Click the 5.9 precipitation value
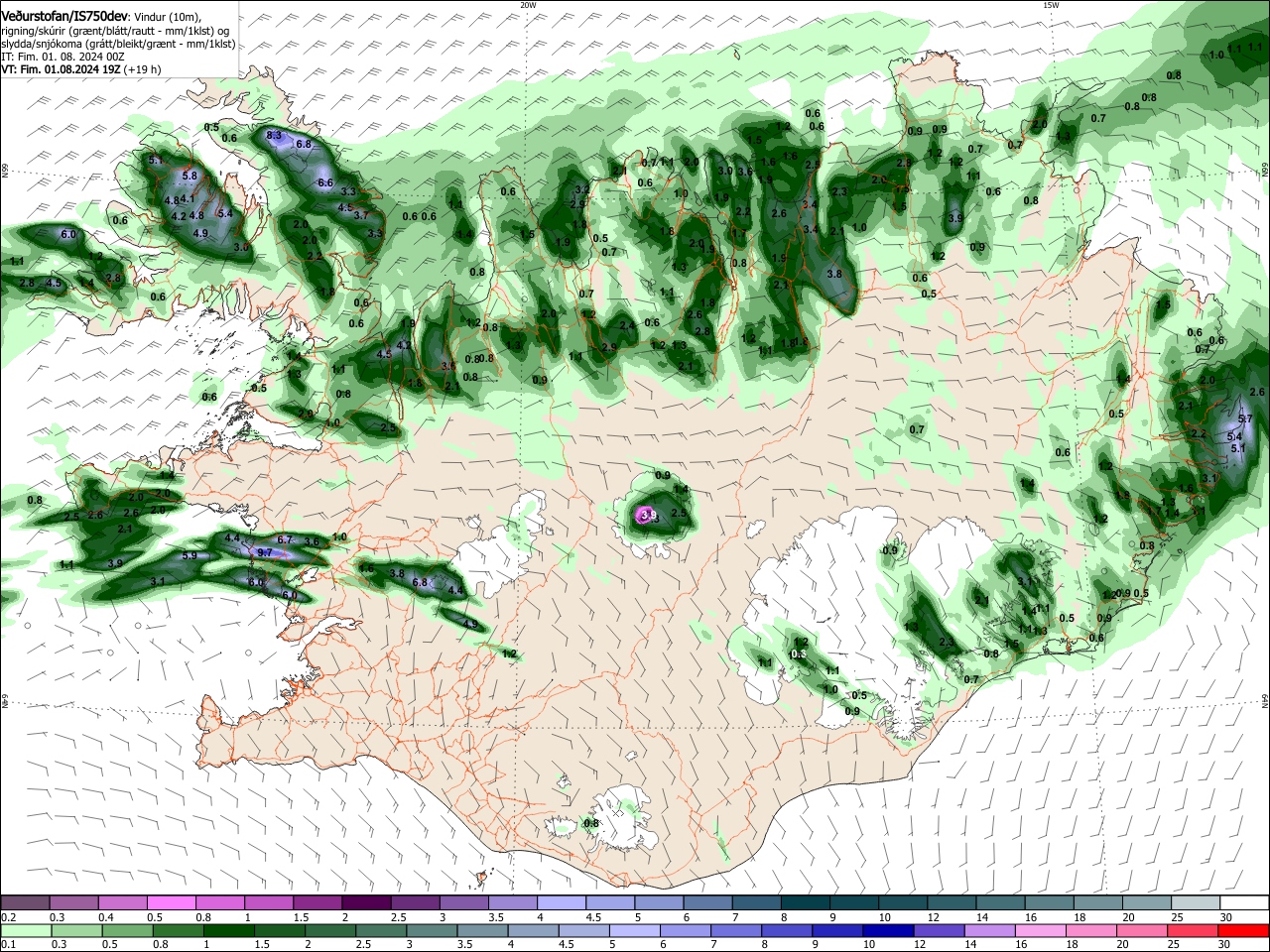This screenshot has width=1270, height=952. tap(190, 556)
